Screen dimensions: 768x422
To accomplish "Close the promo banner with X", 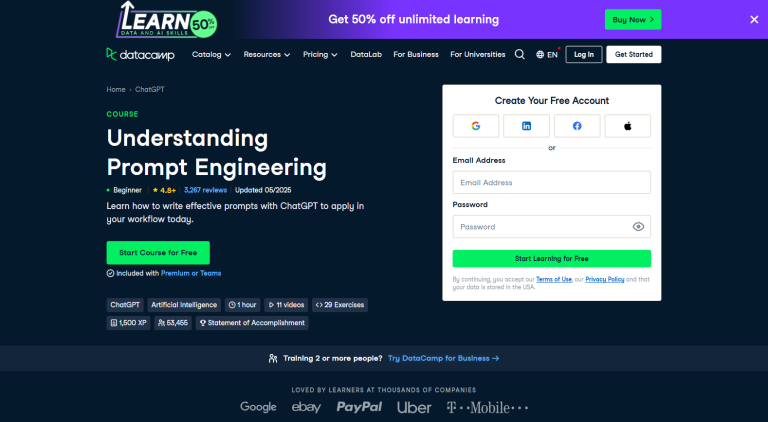I will (754, 20).
